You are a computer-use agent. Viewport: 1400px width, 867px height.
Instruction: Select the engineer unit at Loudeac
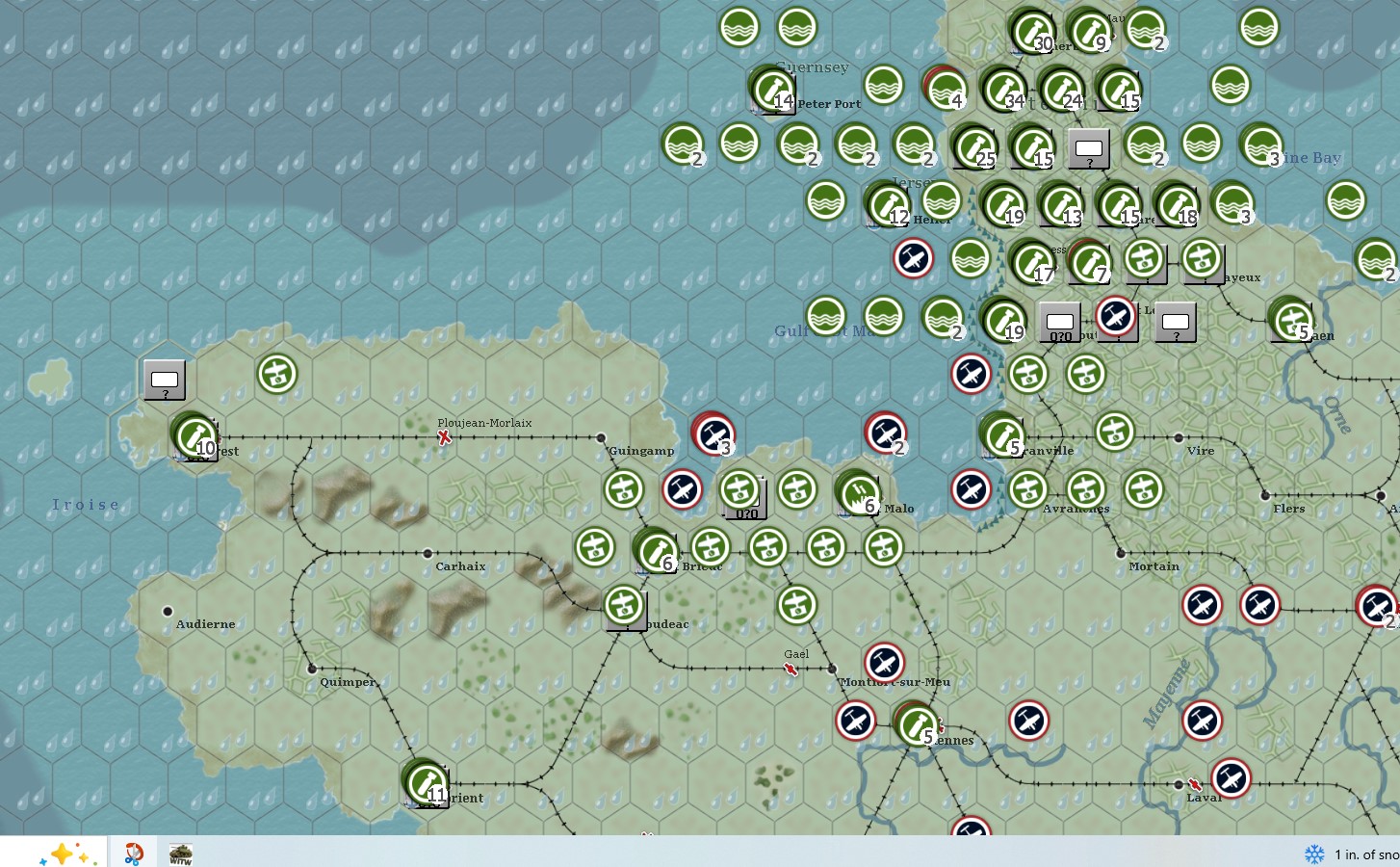624,605
